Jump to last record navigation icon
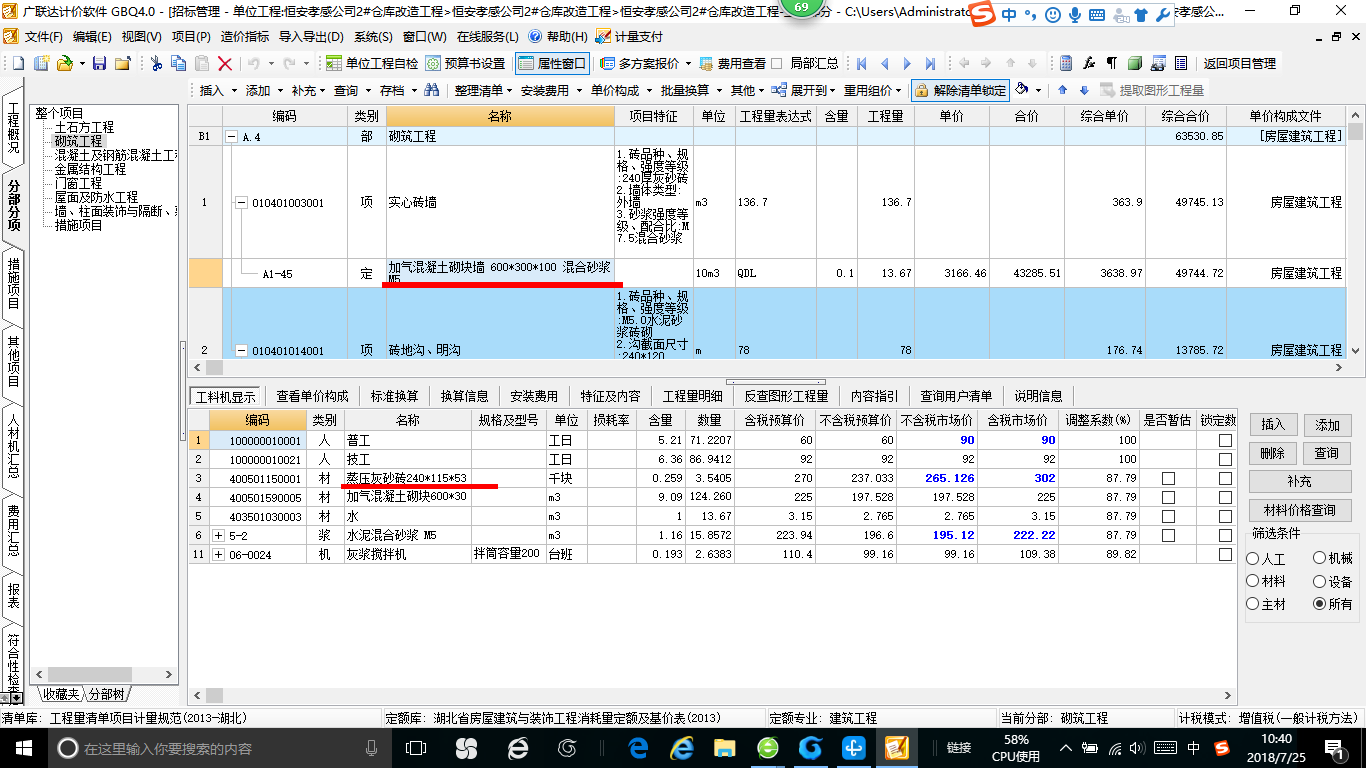The image size is (1366, 768). click(930, 63)
